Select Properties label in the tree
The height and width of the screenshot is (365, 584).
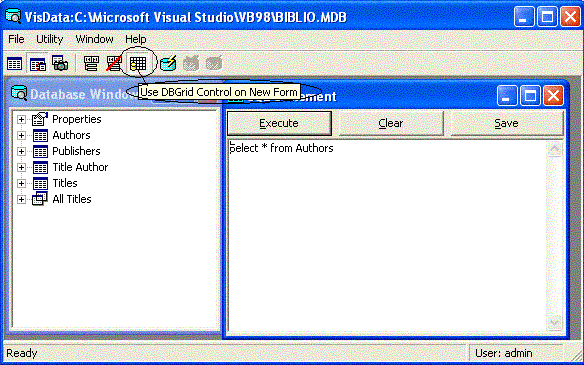[77, 119]
